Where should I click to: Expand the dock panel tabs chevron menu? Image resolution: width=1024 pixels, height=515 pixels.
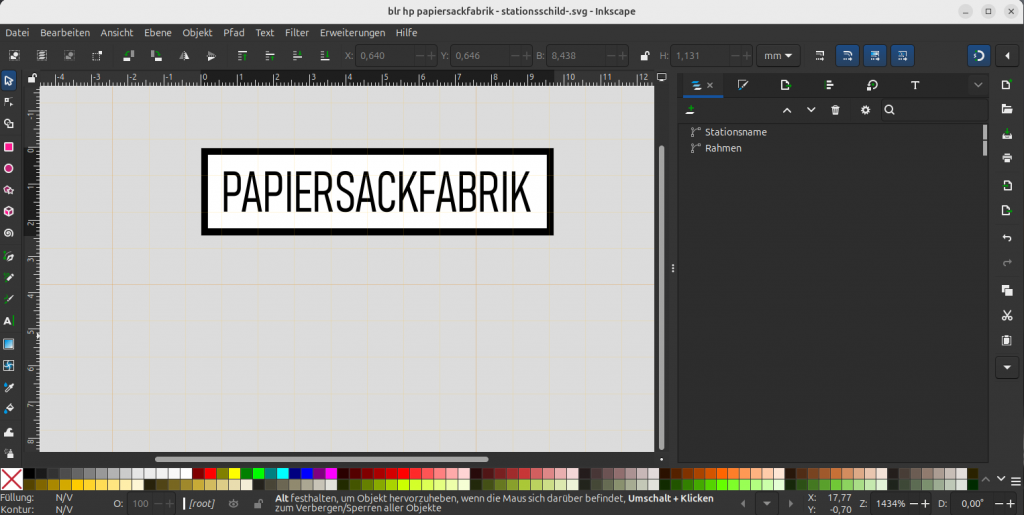click(x=978, y=86)
